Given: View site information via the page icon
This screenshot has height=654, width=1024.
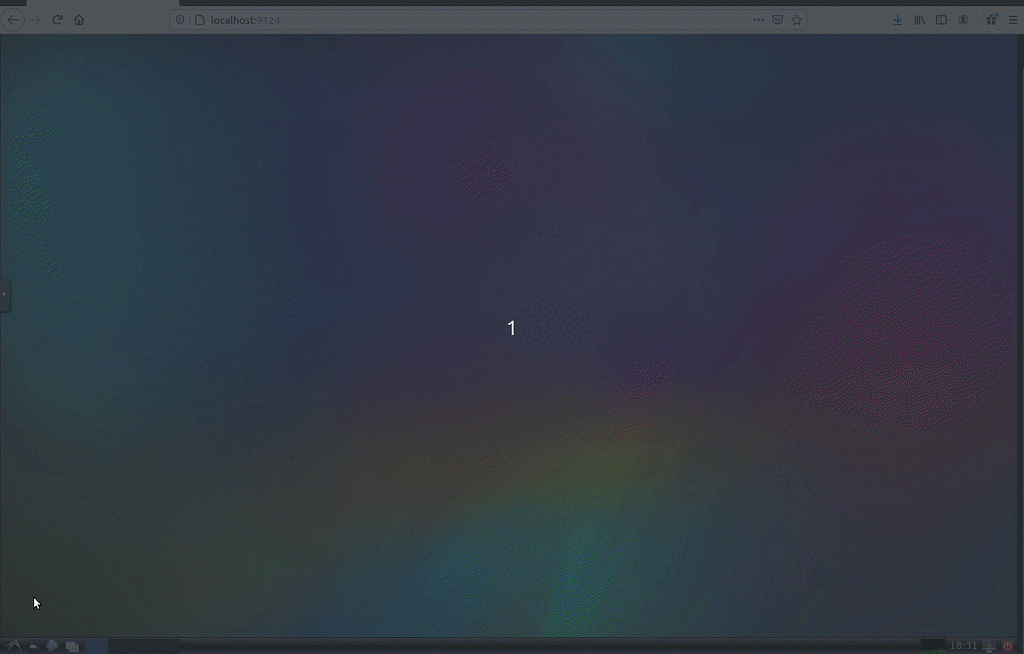Looking at the screenshot, I should (x=198, y=19).
